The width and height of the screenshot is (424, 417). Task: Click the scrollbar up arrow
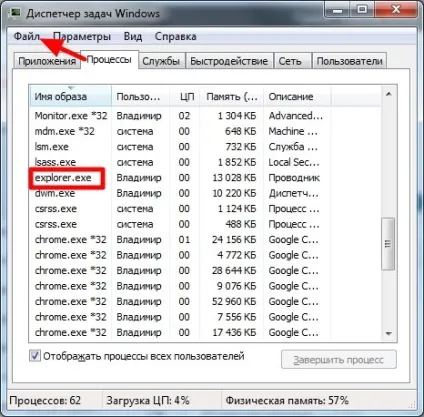(388, 95)
